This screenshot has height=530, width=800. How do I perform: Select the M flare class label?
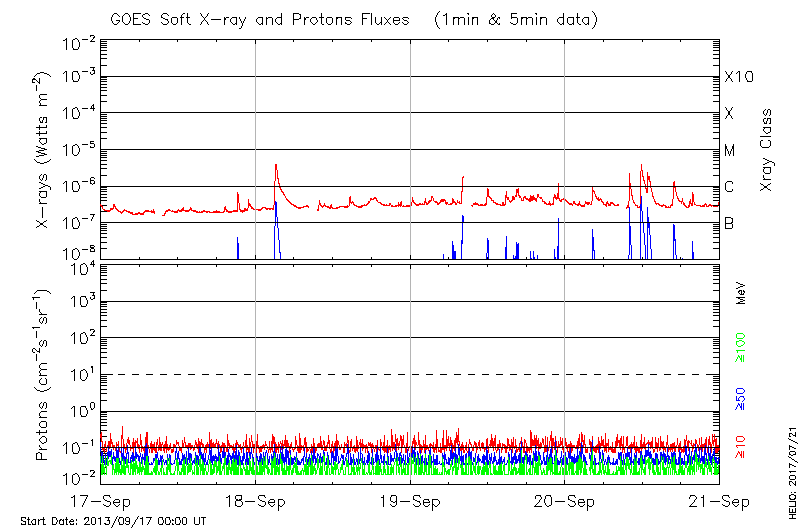[730, 151]
